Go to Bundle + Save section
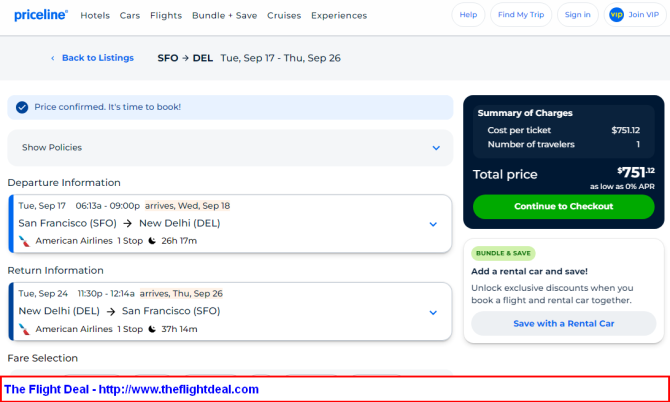The image size is (670, 402). tap(224, 15)
